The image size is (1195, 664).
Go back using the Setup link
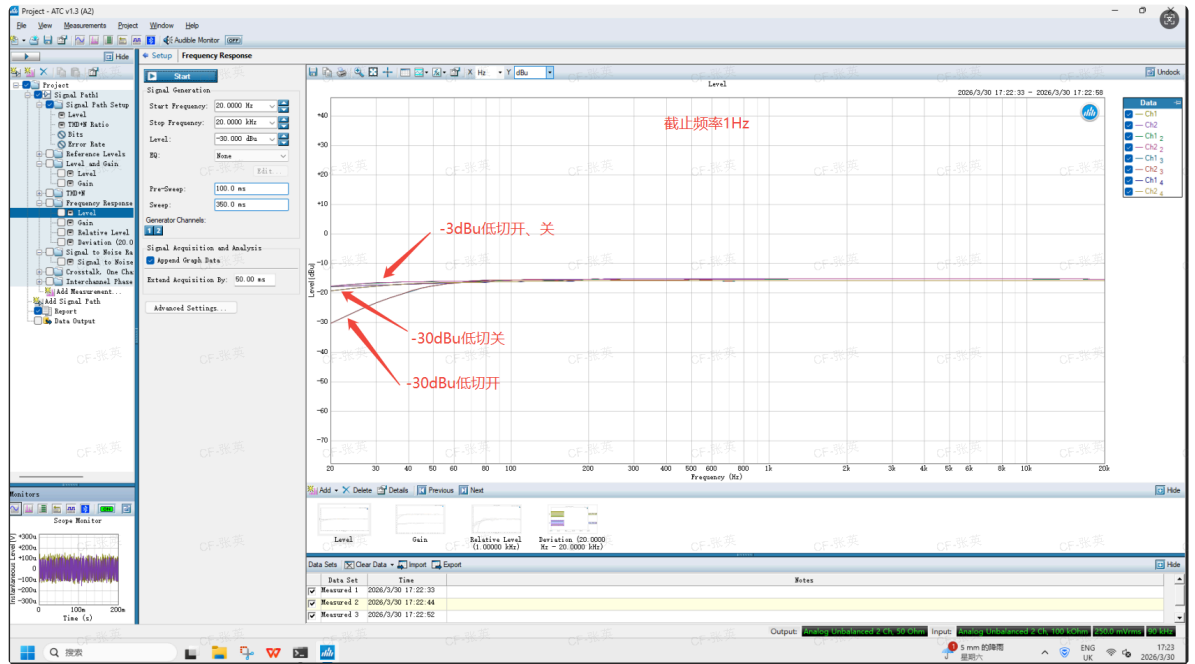coord(157,56)
